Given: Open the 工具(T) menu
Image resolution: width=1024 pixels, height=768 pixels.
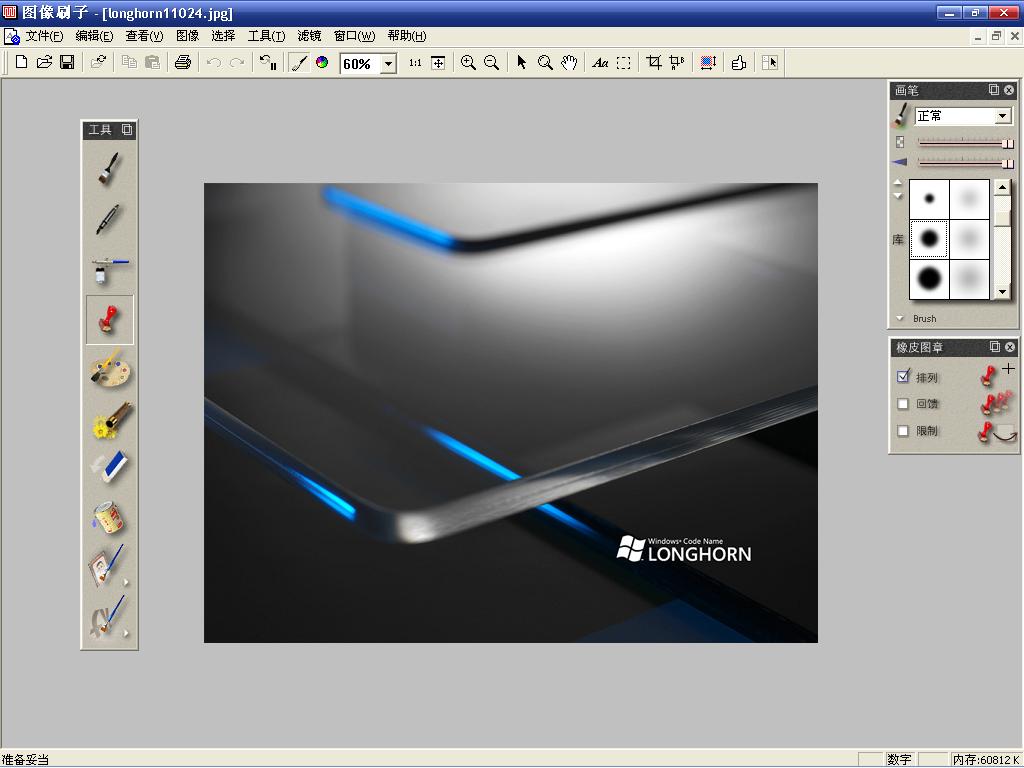Looking at the screenshot, I should (x=266, y=36).
